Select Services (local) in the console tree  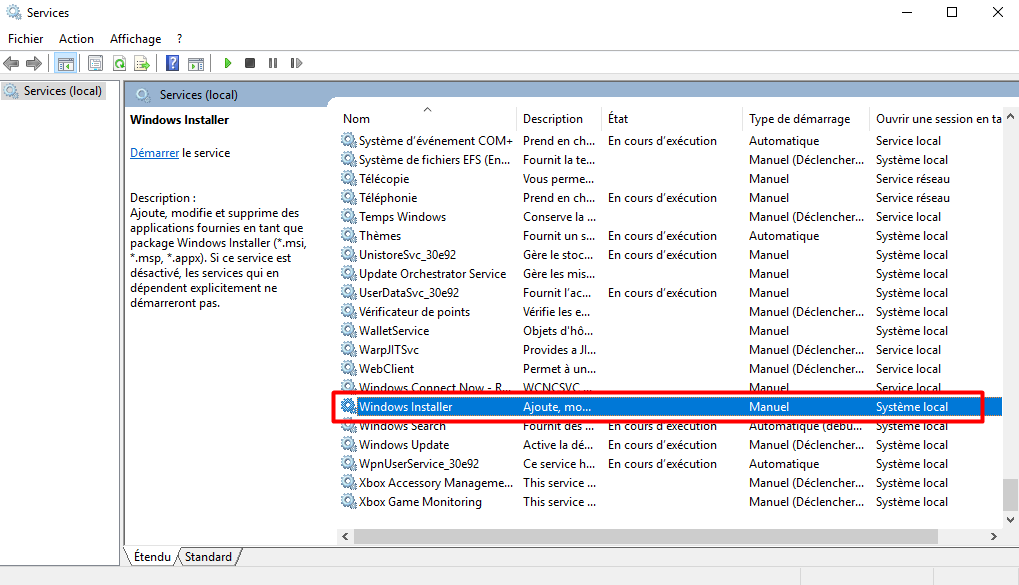tap(62, 91)
